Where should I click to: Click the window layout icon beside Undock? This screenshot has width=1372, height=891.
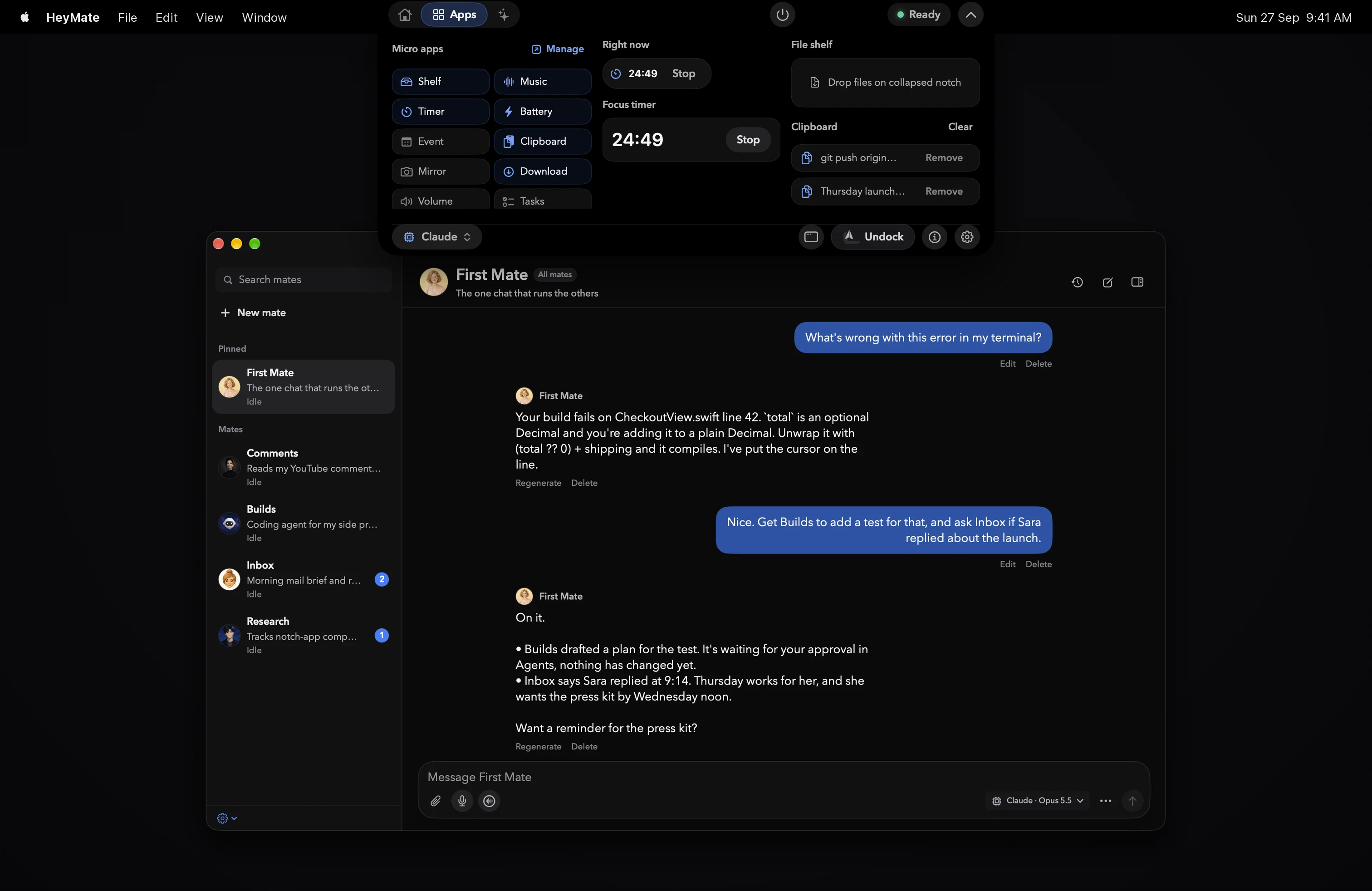pyautogui.click(x=811, y=237)
